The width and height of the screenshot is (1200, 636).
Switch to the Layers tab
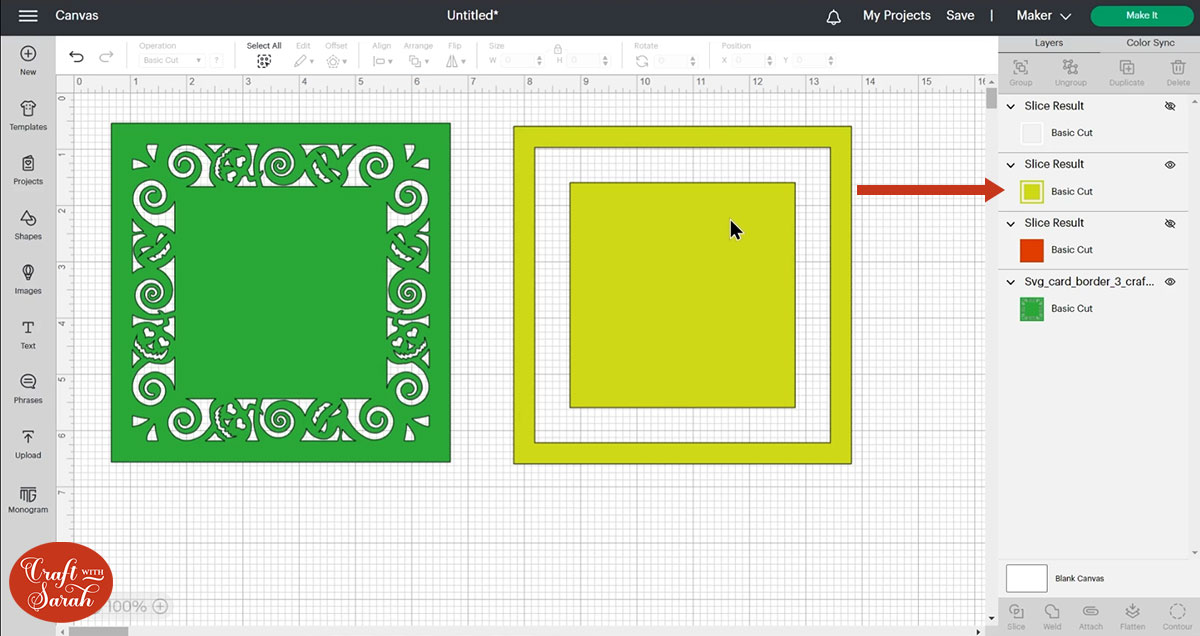[1049, 43]
